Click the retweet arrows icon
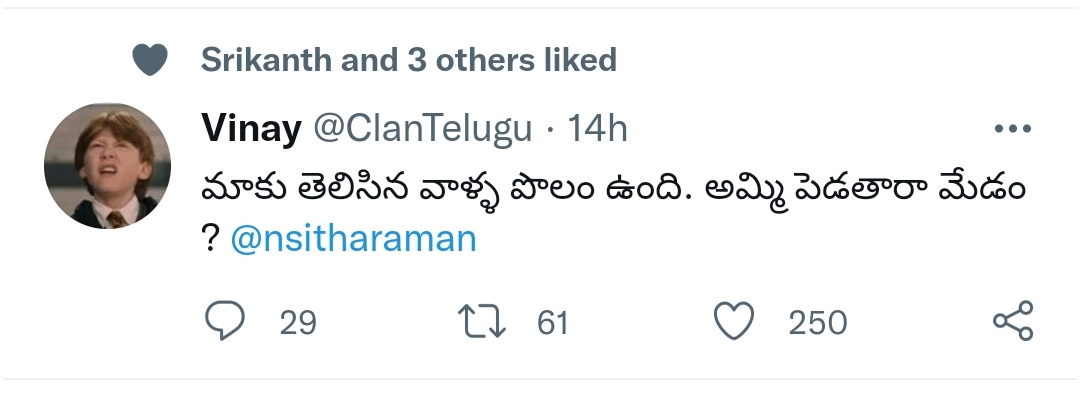This screenshot has width=1080, height=396. coord(482,322)
